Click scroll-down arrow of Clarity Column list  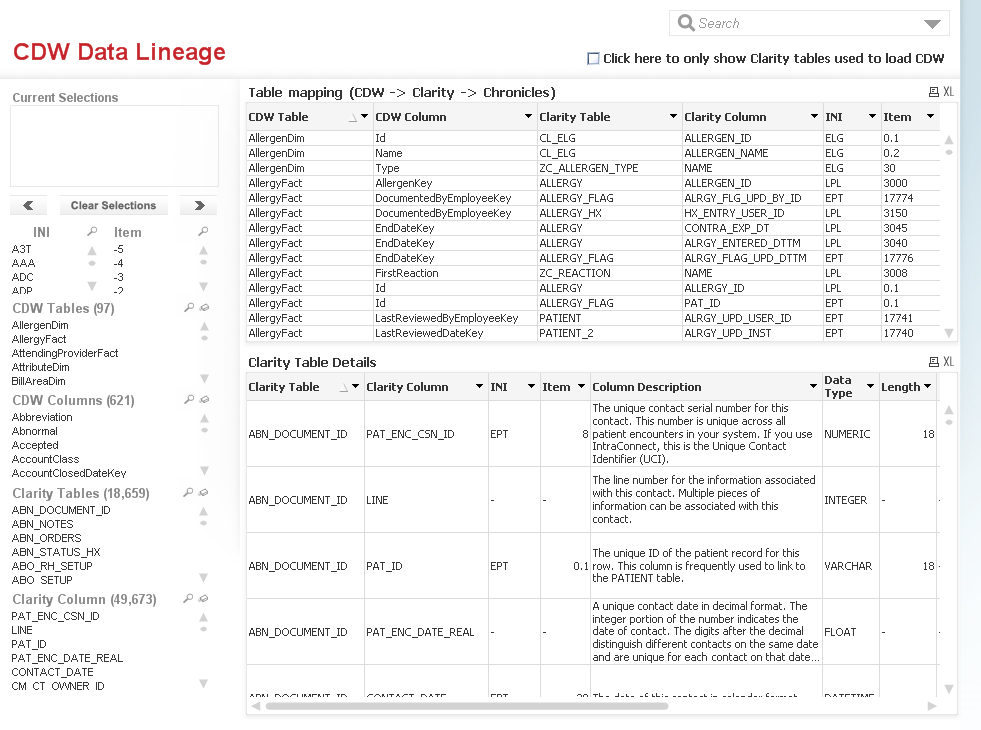pos(203,684)
